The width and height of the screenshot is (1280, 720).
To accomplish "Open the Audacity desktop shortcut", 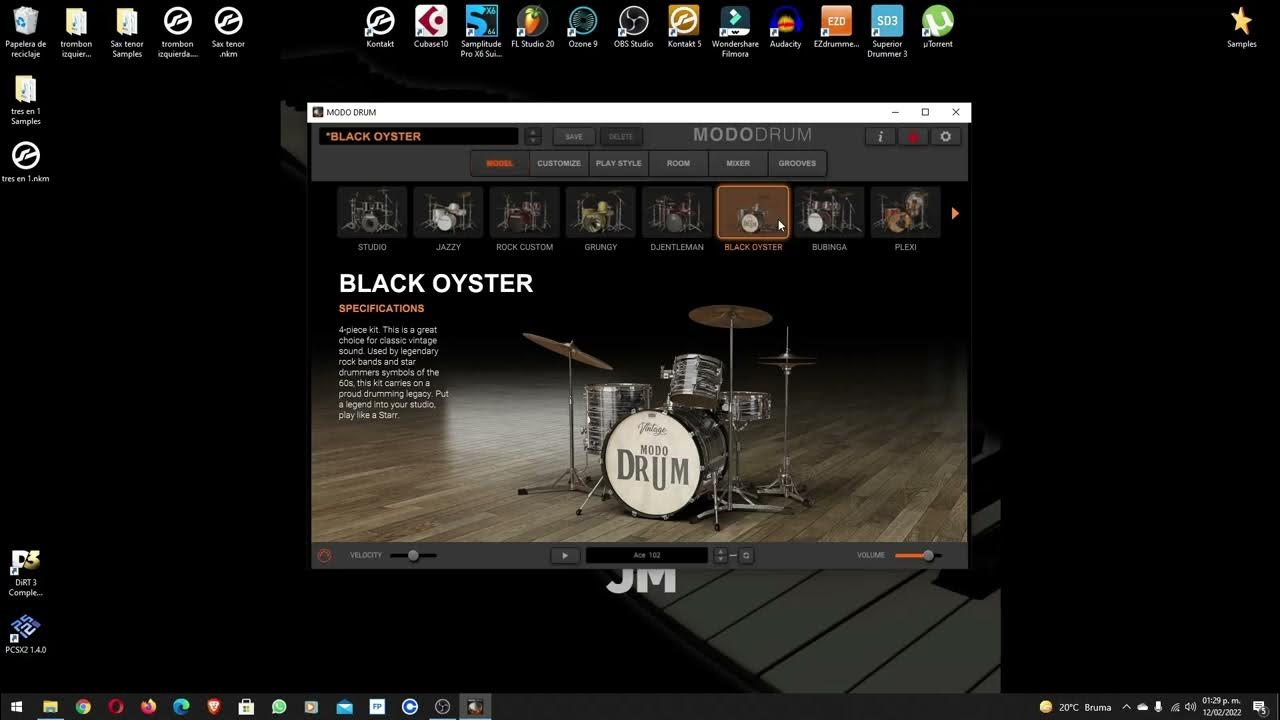I will tap(785, 28).
